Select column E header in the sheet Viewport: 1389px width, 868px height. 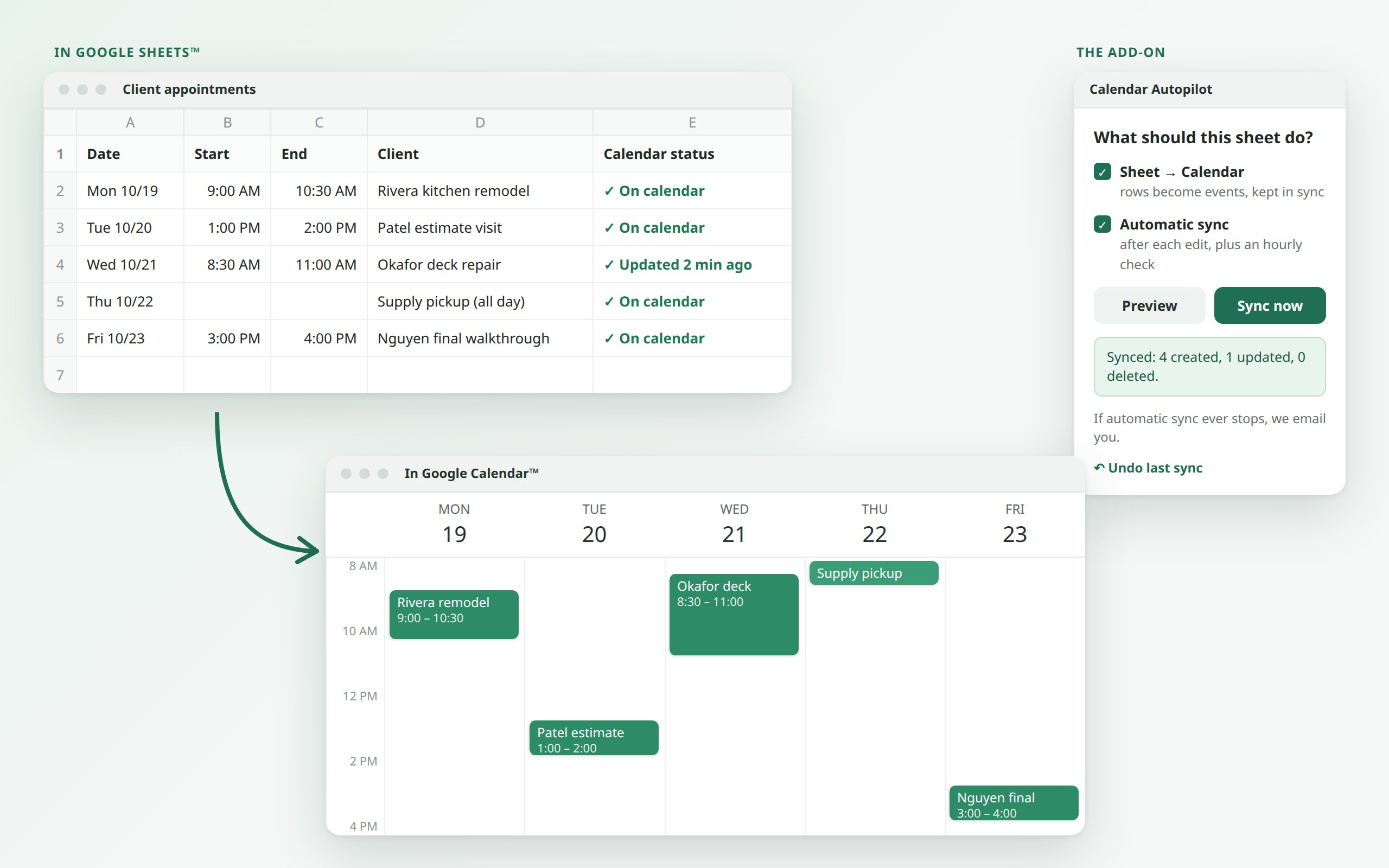693,122
